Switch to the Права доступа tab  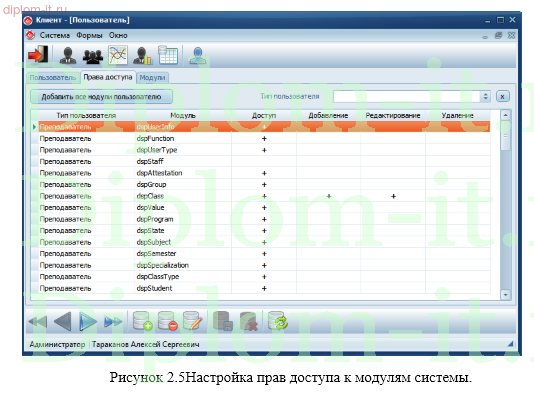pos(108,77)
